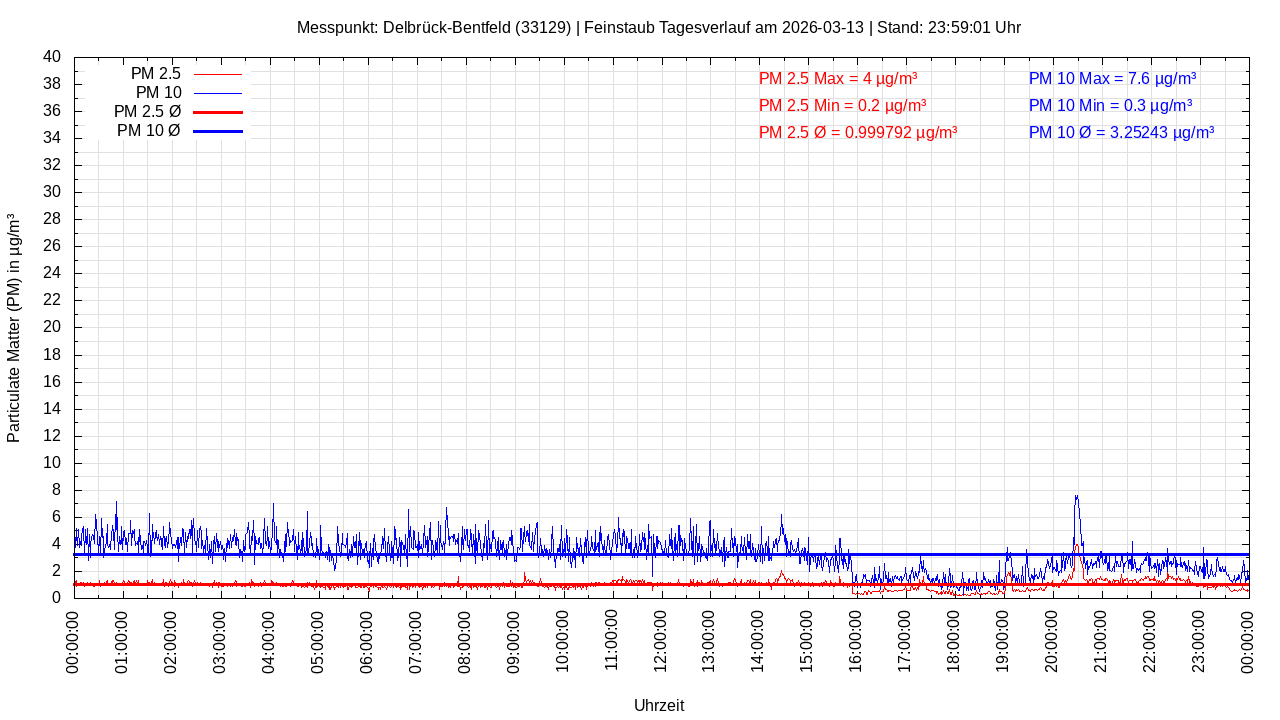This screenshot has height=720, width=1280.
Task: Click the red PM 2.5 legend line sample
Action: (x=217, y=74)
